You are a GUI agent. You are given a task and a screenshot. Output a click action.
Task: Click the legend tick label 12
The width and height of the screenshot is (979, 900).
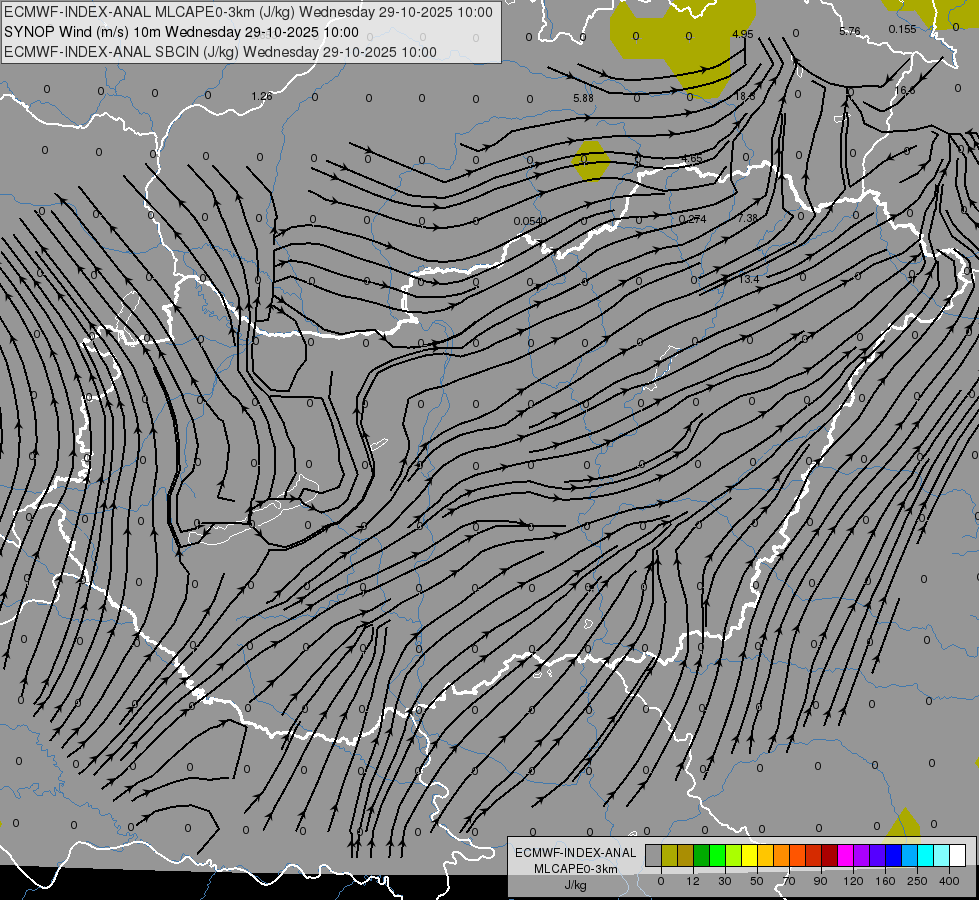tap(693, 881)
